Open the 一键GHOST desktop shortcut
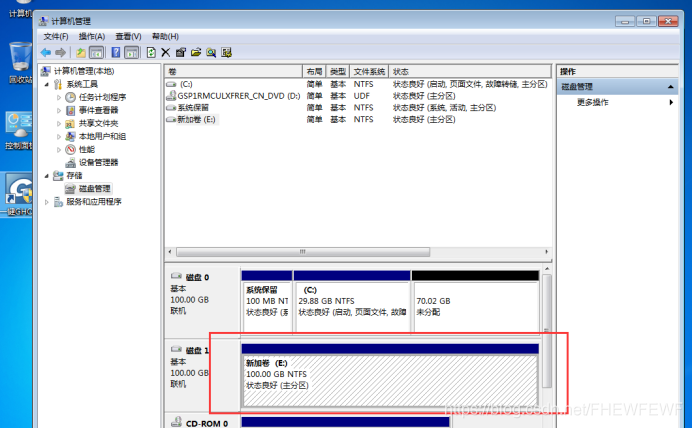 [18, 195]
